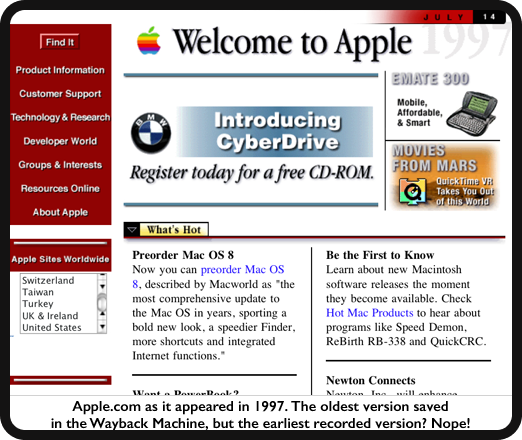522x440 pixels.
Task: Click Register today for a free CD-ROM
Action: [252, 173]
